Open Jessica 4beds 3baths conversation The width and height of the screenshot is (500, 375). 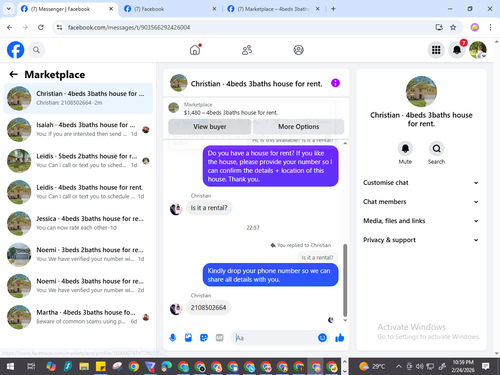(78, 223)
